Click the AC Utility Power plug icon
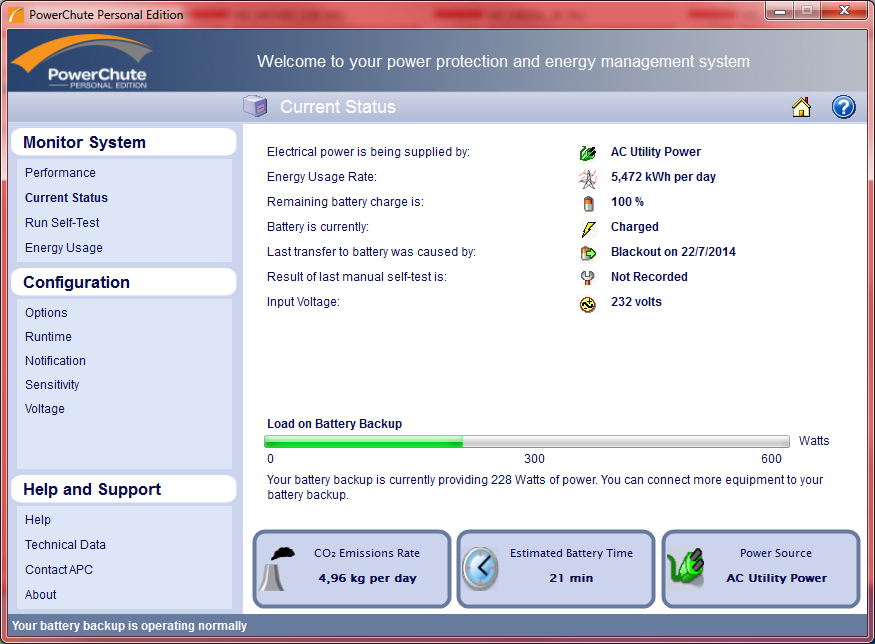This screenshot has height=644, width=875. click(x=587, y=153)
